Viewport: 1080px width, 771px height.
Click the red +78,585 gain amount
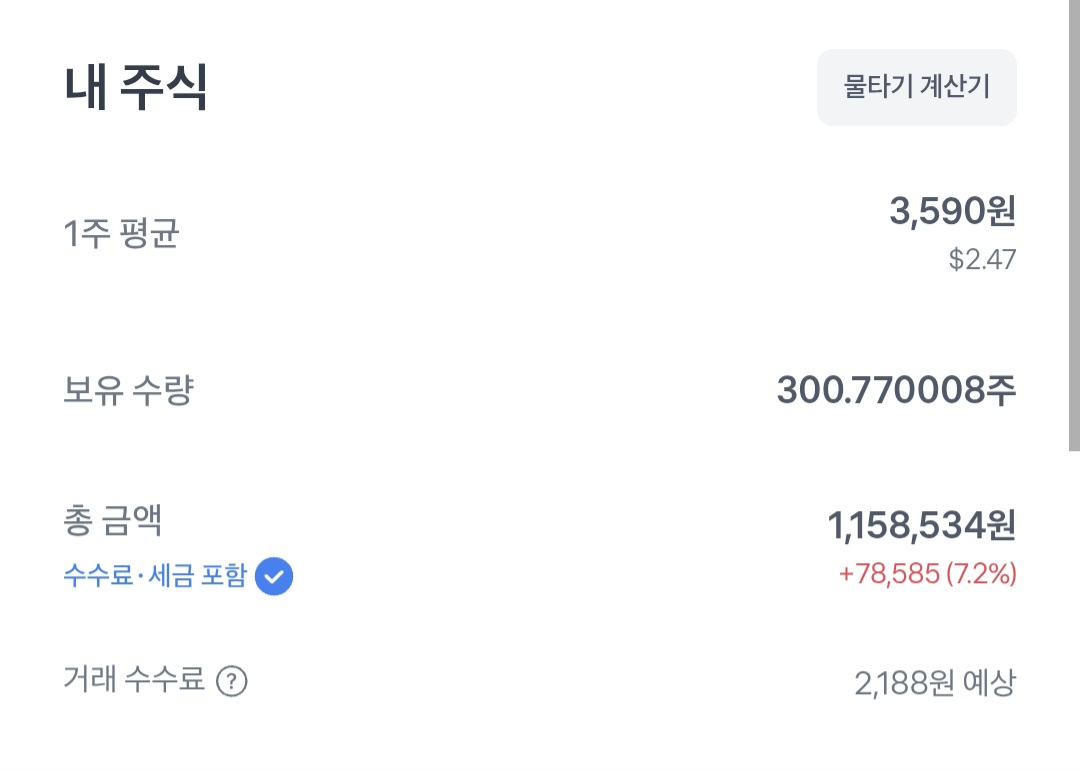pos(890,574)
